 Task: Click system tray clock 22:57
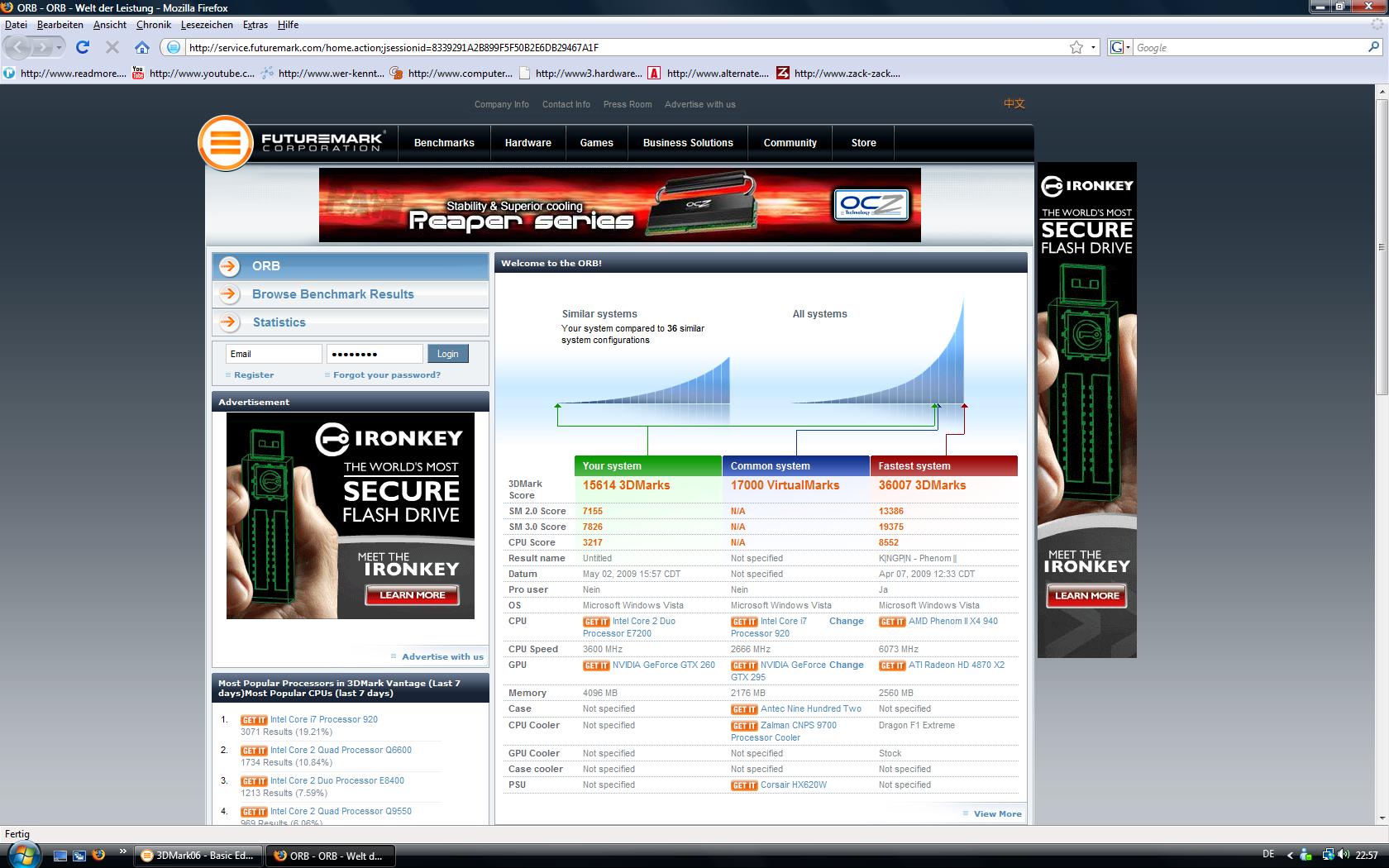tap(1367, 856)
